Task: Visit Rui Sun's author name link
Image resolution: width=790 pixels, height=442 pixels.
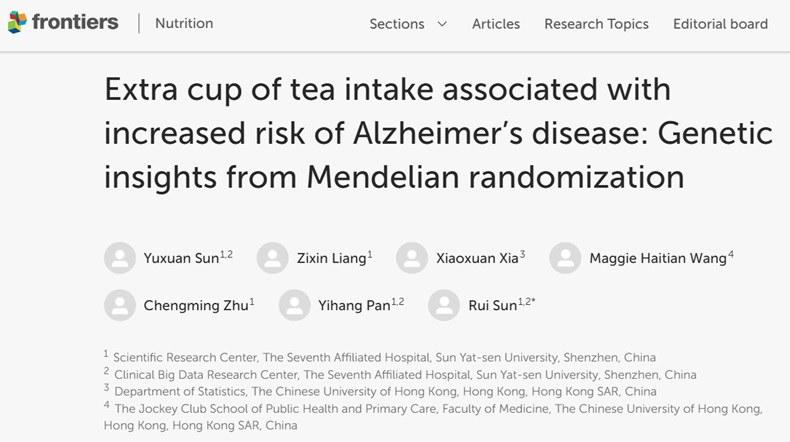Action: pos(492,305)
